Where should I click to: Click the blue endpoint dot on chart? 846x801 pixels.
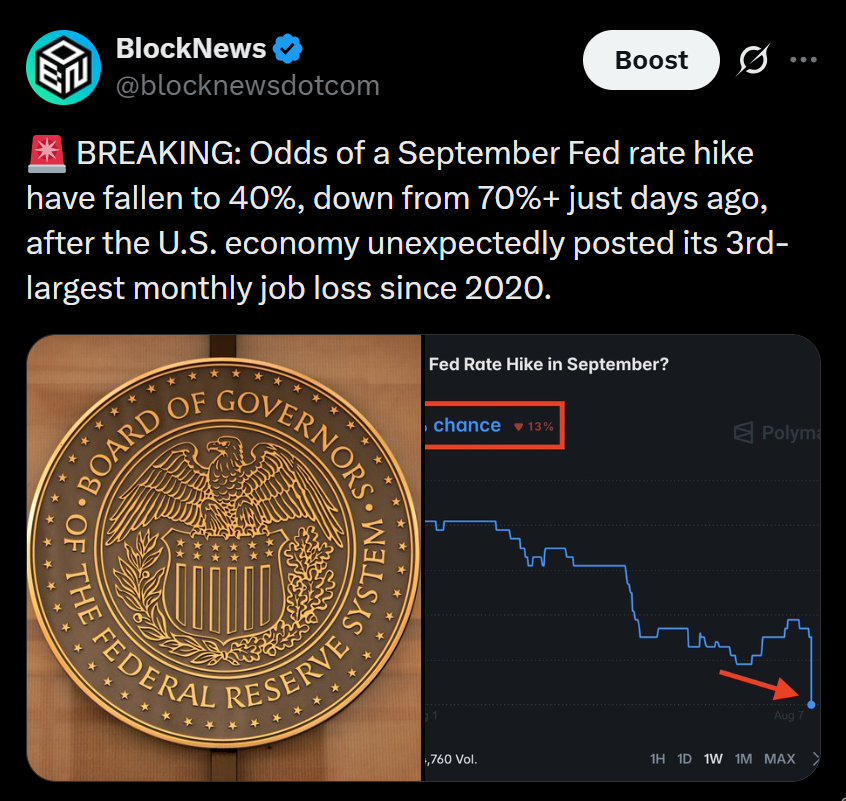click(811, 704)
